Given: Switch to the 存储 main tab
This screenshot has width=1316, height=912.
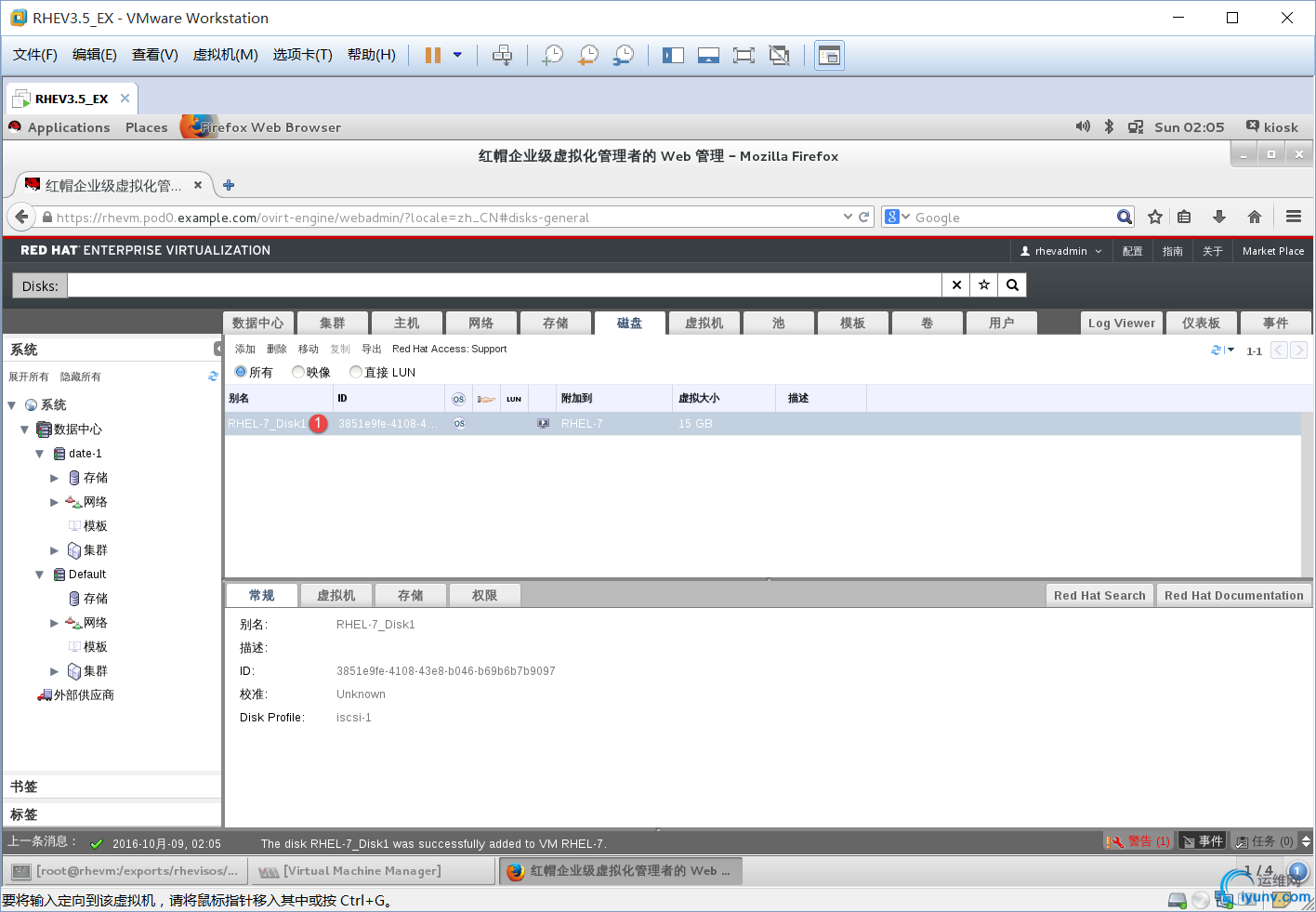Looking at the screenshot, I should click(555, 323).
